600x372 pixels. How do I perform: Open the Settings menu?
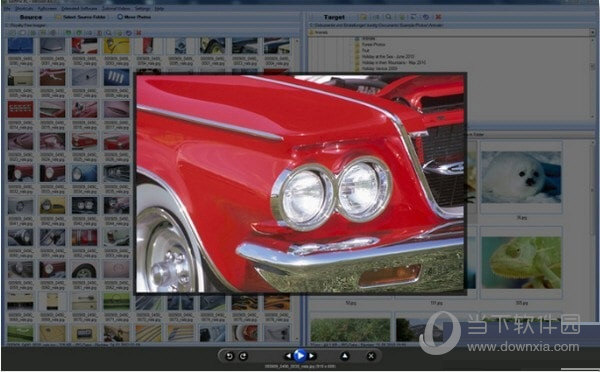tap(142, 8)
